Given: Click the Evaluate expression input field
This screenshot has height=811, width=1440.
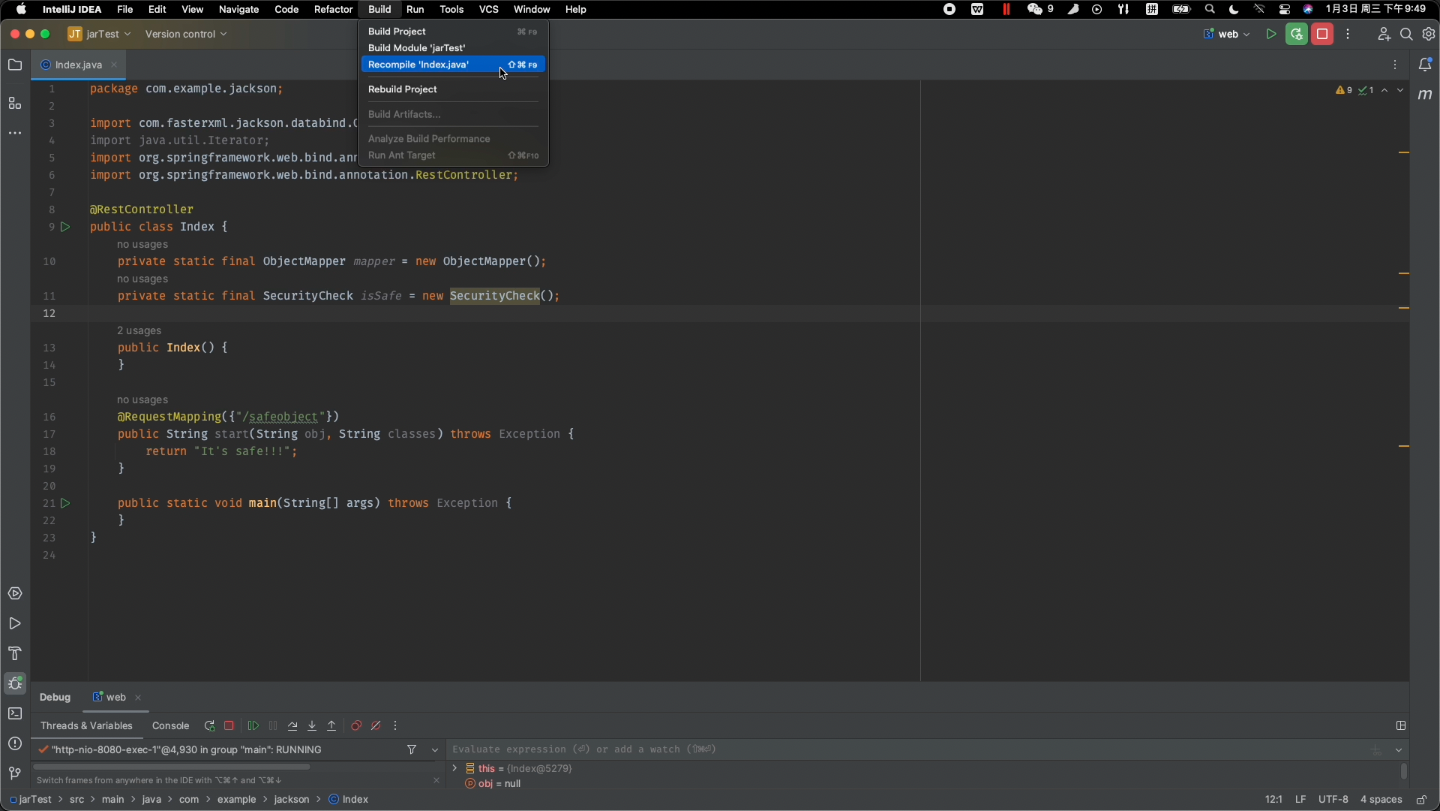Looking at the screenshot, I should click(900, 750).
